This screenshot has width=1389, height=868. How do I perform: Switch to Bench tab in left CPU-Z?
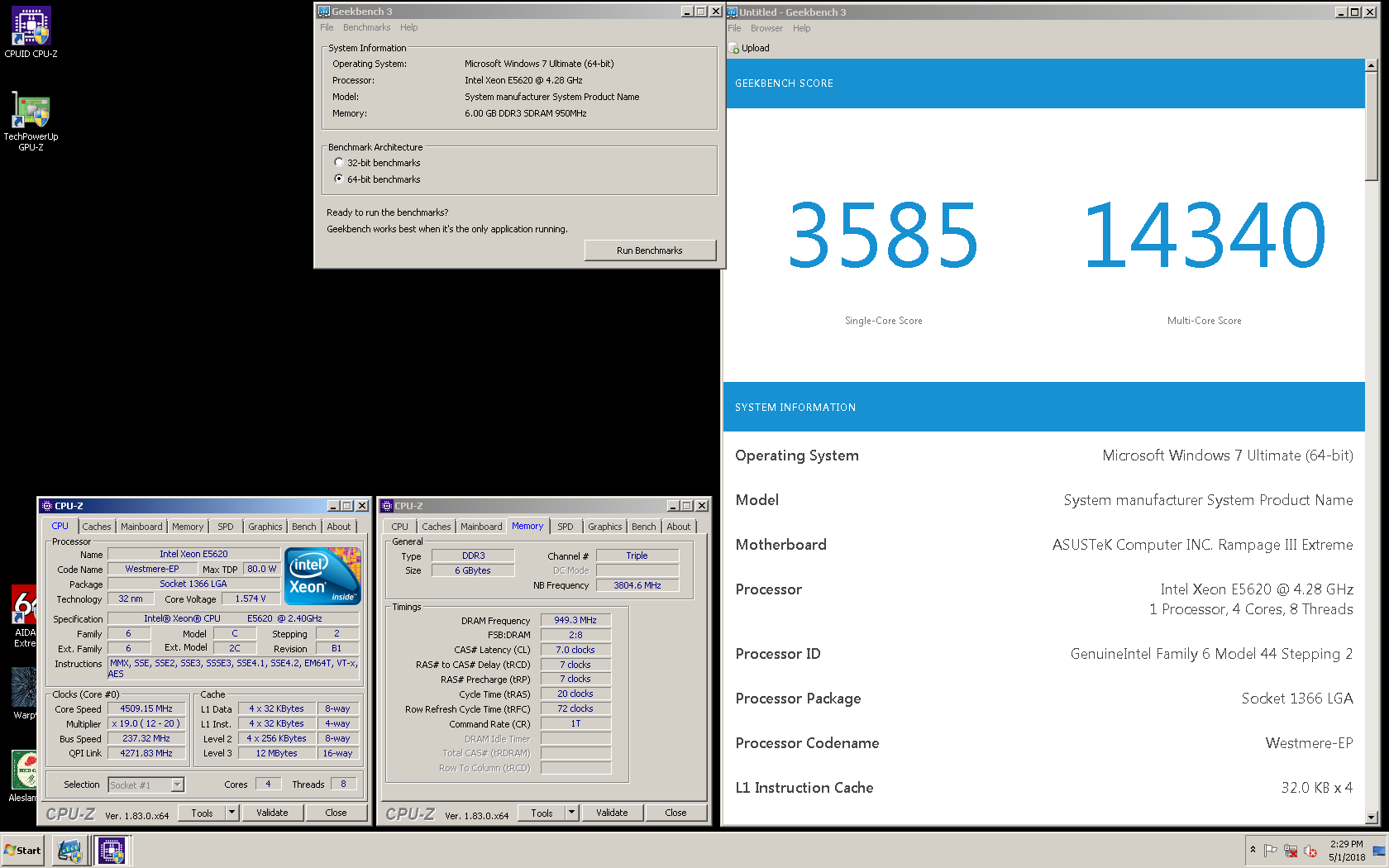304,527
